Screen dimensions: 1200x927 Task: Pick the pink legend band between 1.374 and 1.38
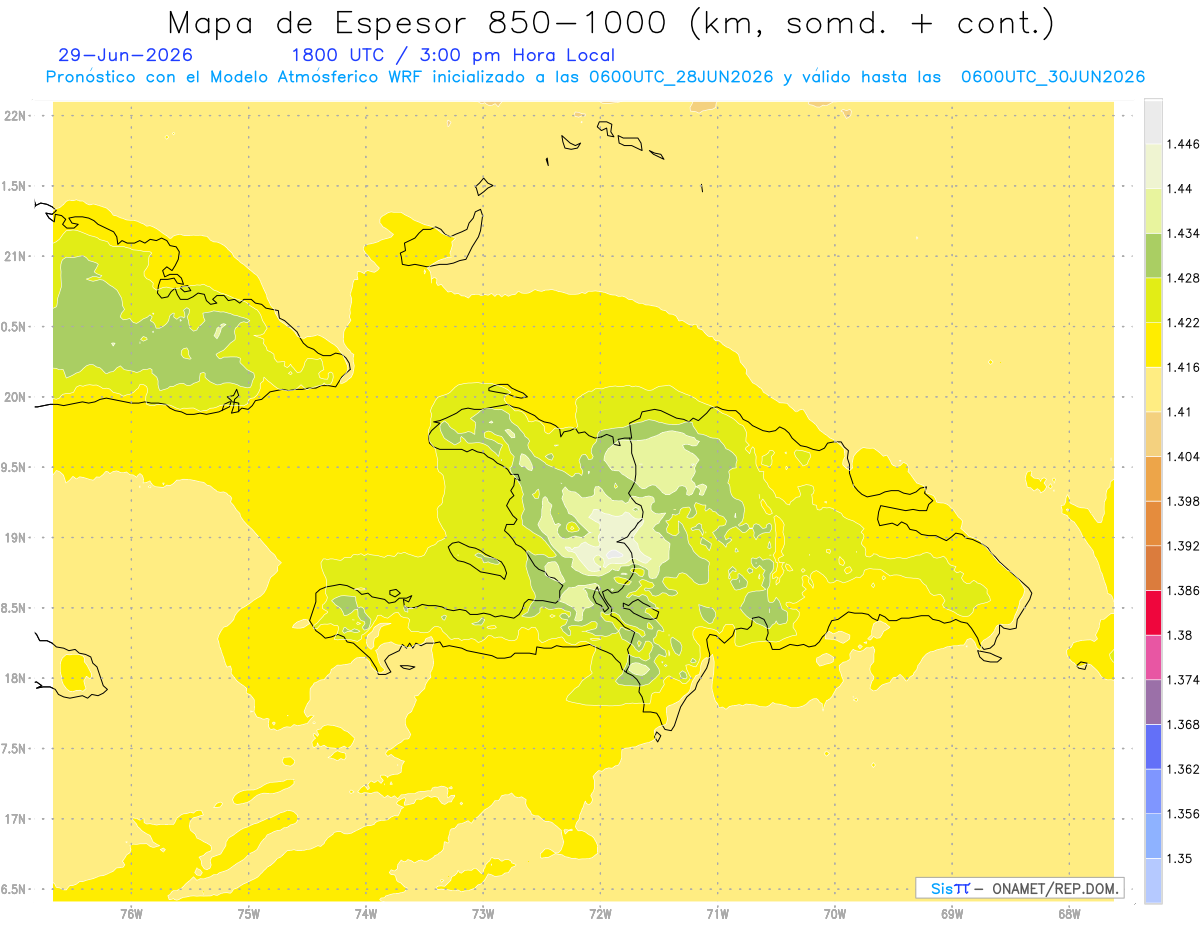click(1153, 657)
